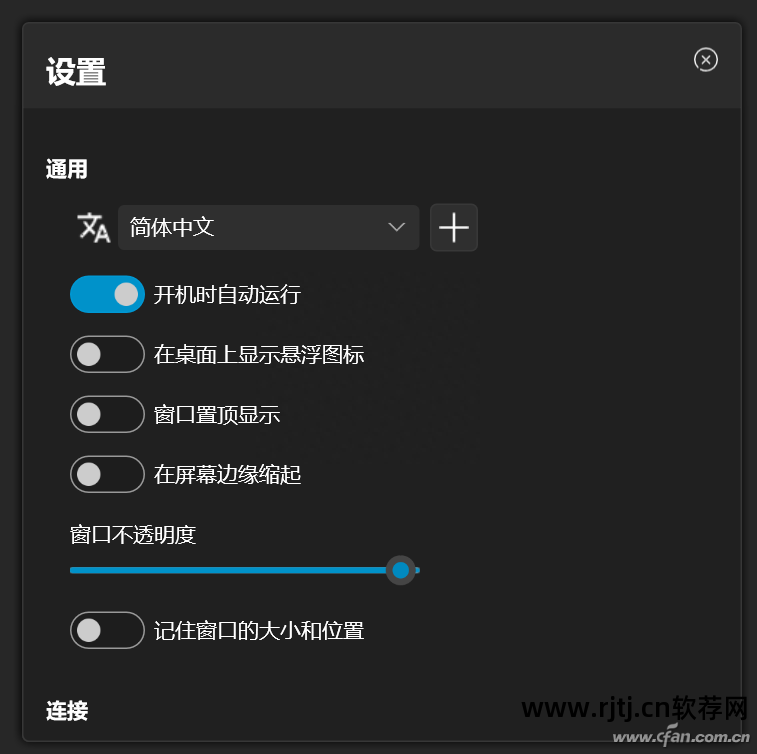Select the 连接 section heading

click(x=67, y=711)
